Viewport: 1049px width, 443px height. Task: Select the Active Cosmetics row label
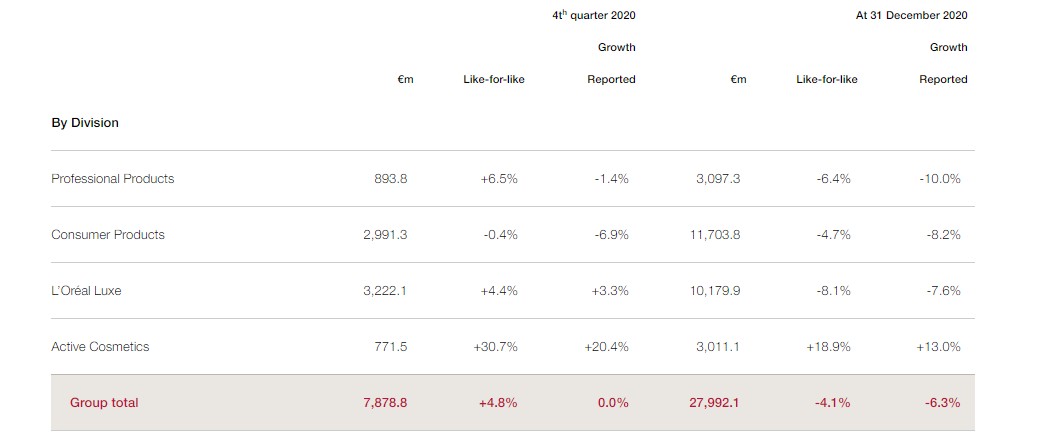(100, 347)
